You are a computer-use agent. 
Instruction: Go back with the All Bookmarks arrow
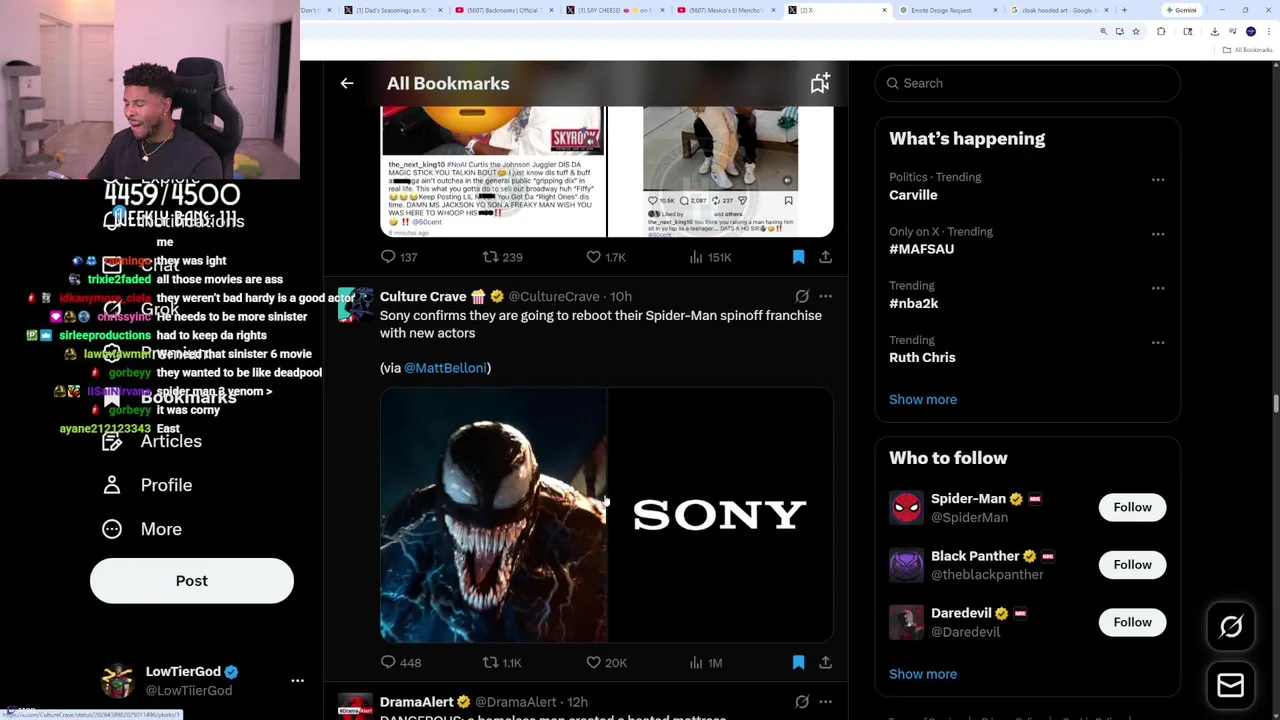click(x=346, y=84)
